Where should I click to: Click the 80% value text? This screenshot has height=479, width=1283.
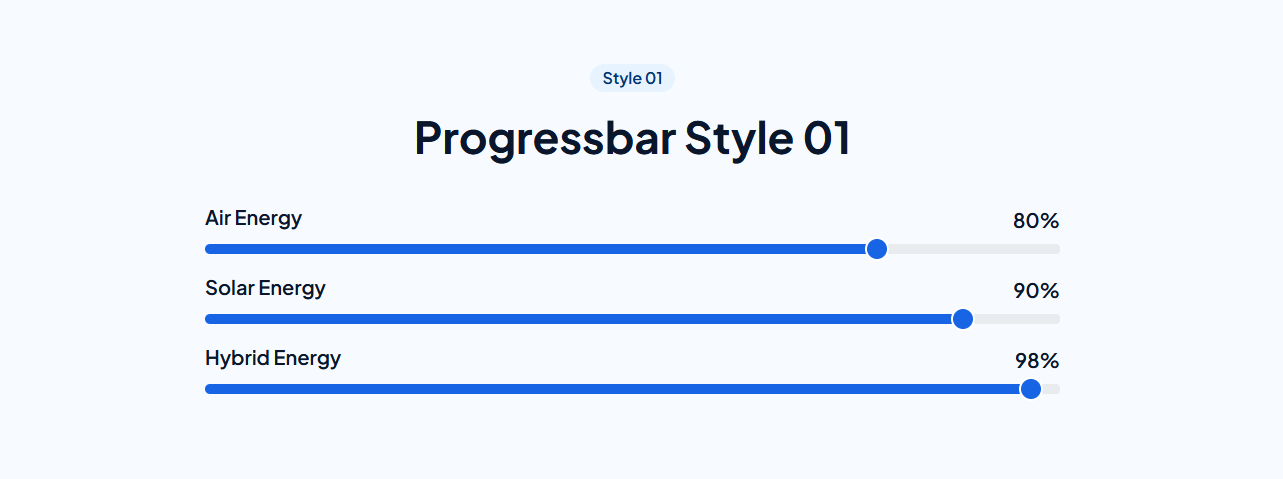(x=1036, y=221)
